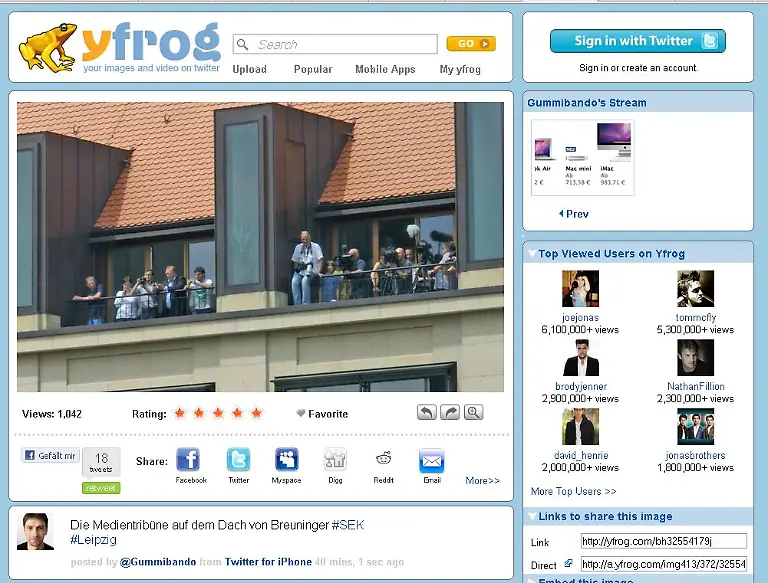This screenshot has height=583, width=768.
Task: Share the photo via the Reddit icon
Action: click(x=384, y=459)
